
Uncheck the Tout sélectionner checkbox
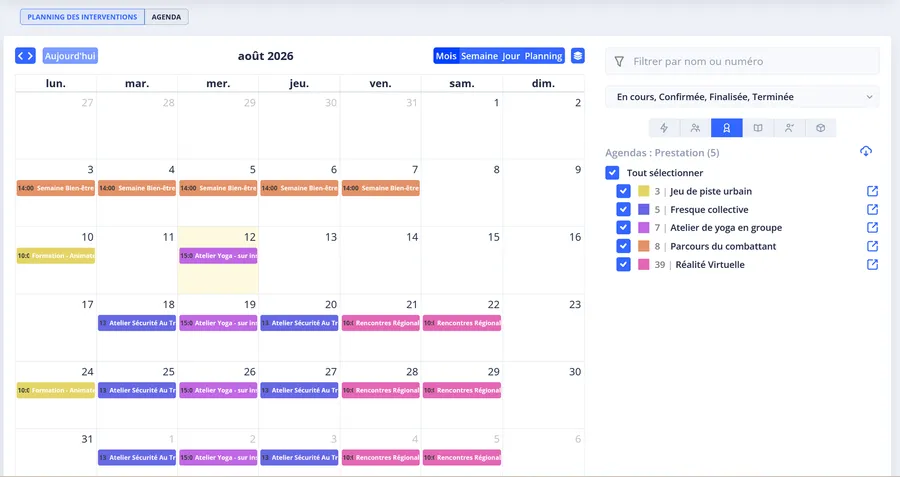click(612, 173)
